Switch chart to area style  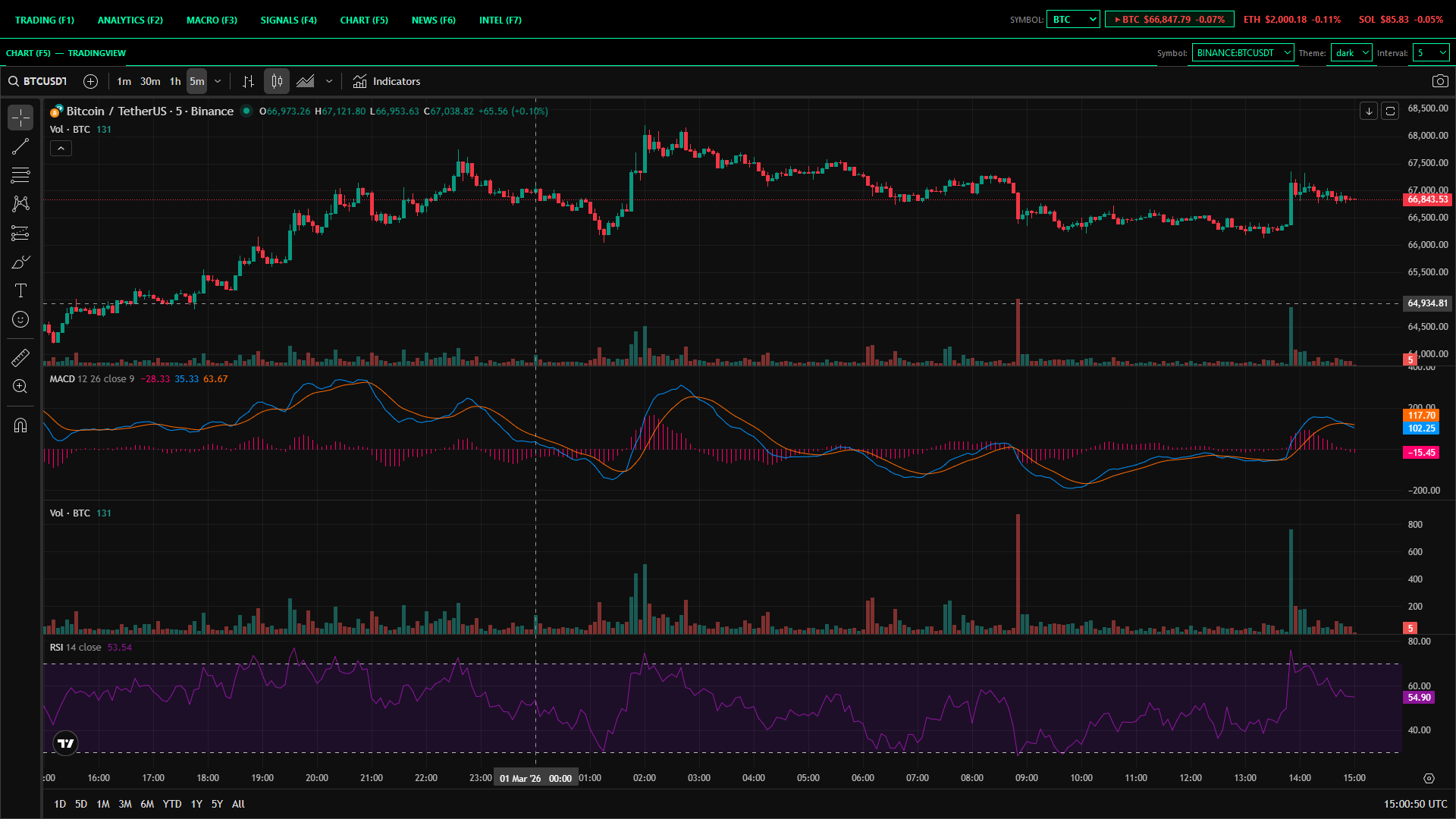point(306,81)
